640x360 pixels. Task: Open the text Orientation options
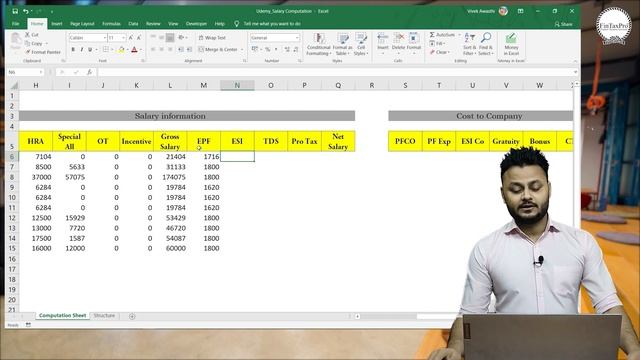coord(182,38)
